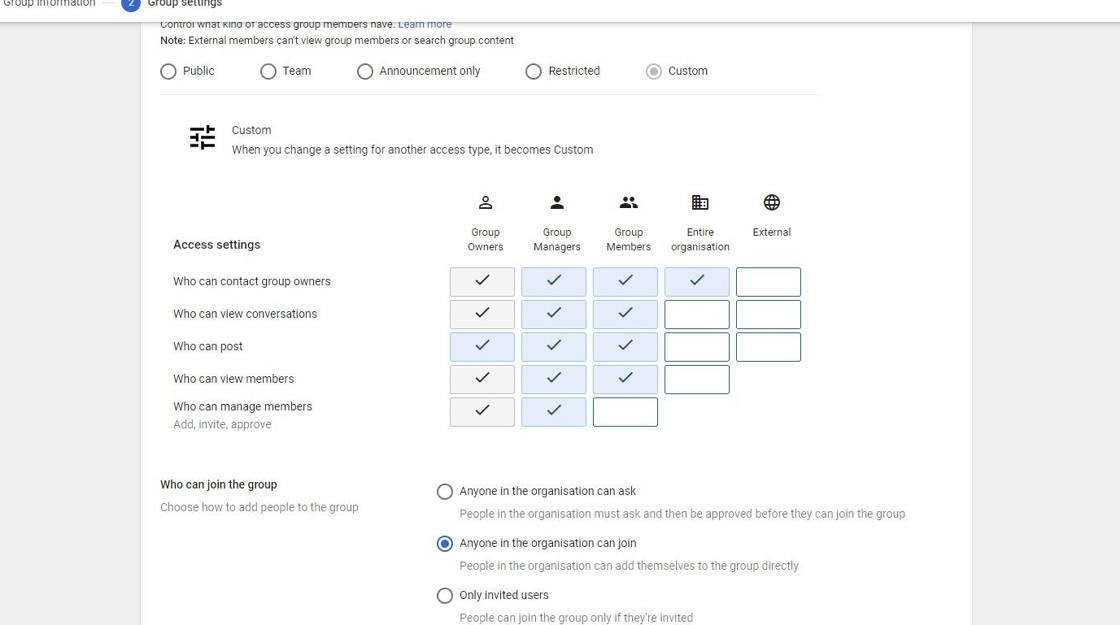Select Only invited users option

[445, 596]
